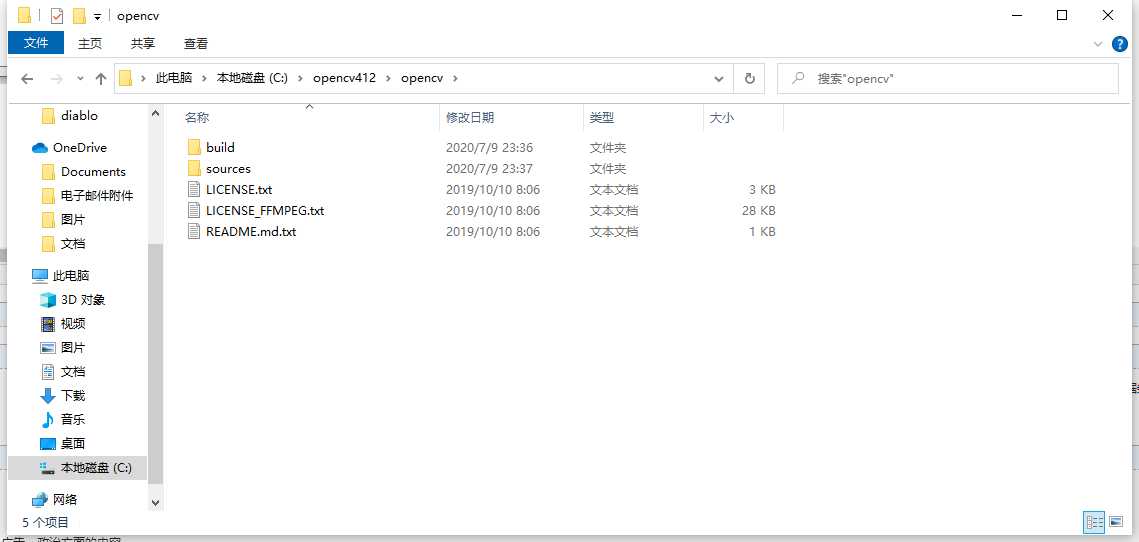Open the 文件 menu tab
The height and width of the screenshot is (542, 1139).
36,44
